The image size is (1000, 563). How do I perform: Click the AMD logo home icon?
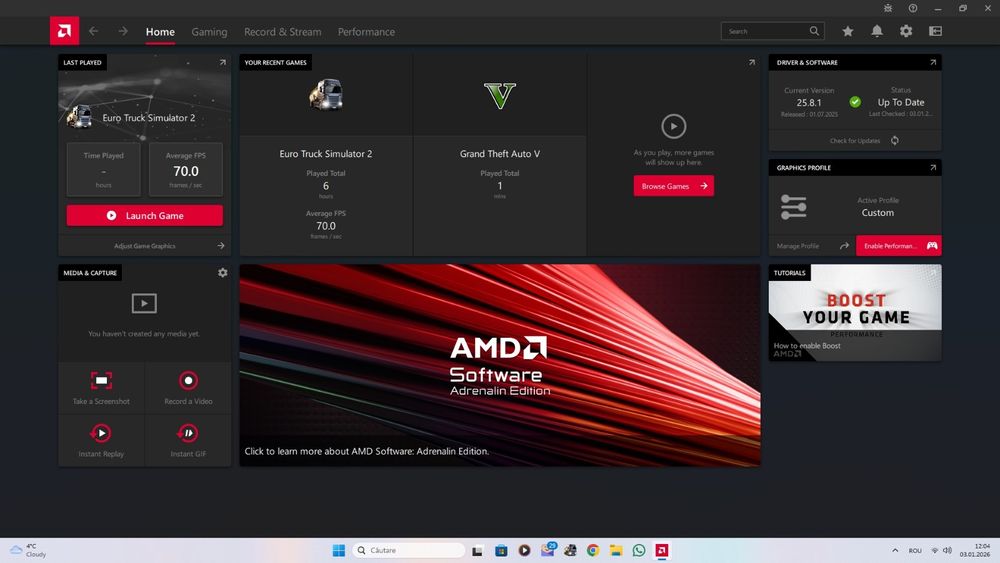[64, 31]
